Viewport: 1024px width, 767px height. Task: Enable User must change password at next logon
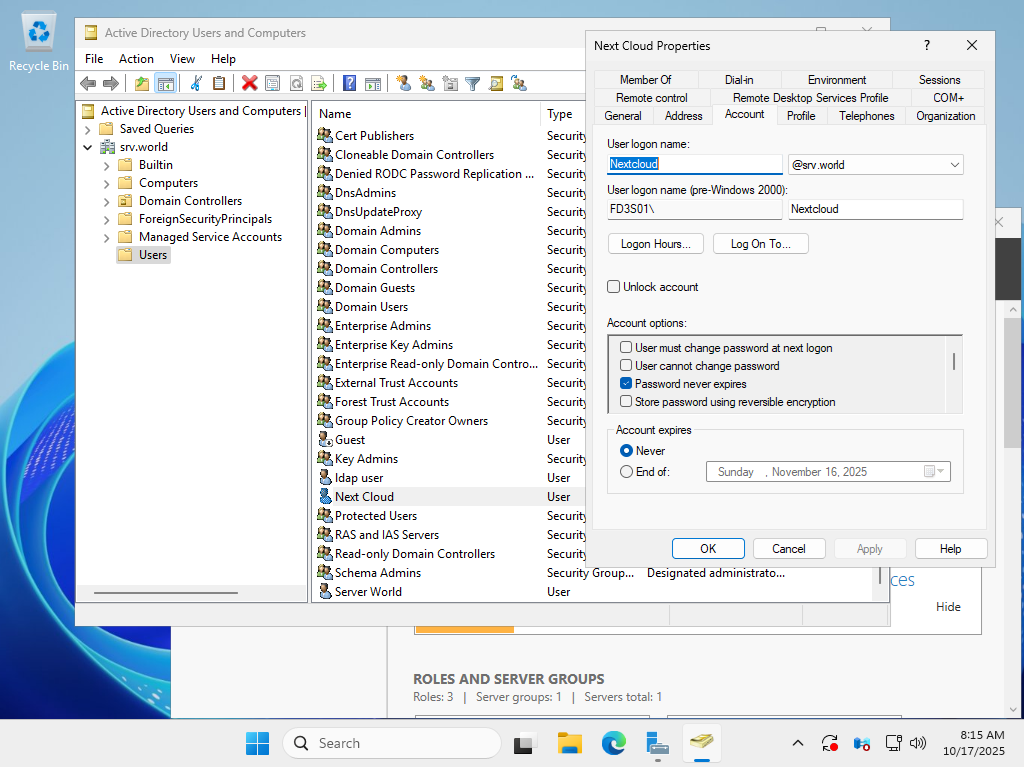626,348
